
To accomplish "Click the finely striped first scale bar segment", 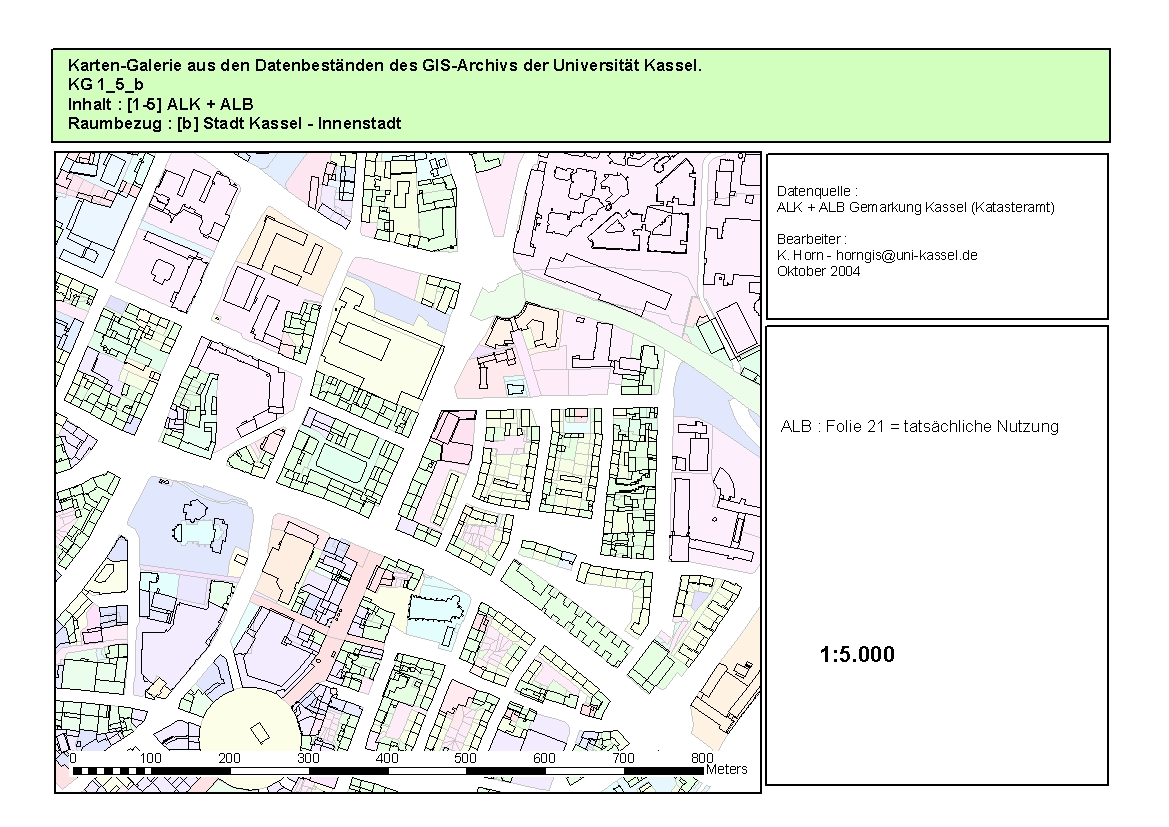I will pyautogui.click(x=112, y=770).
